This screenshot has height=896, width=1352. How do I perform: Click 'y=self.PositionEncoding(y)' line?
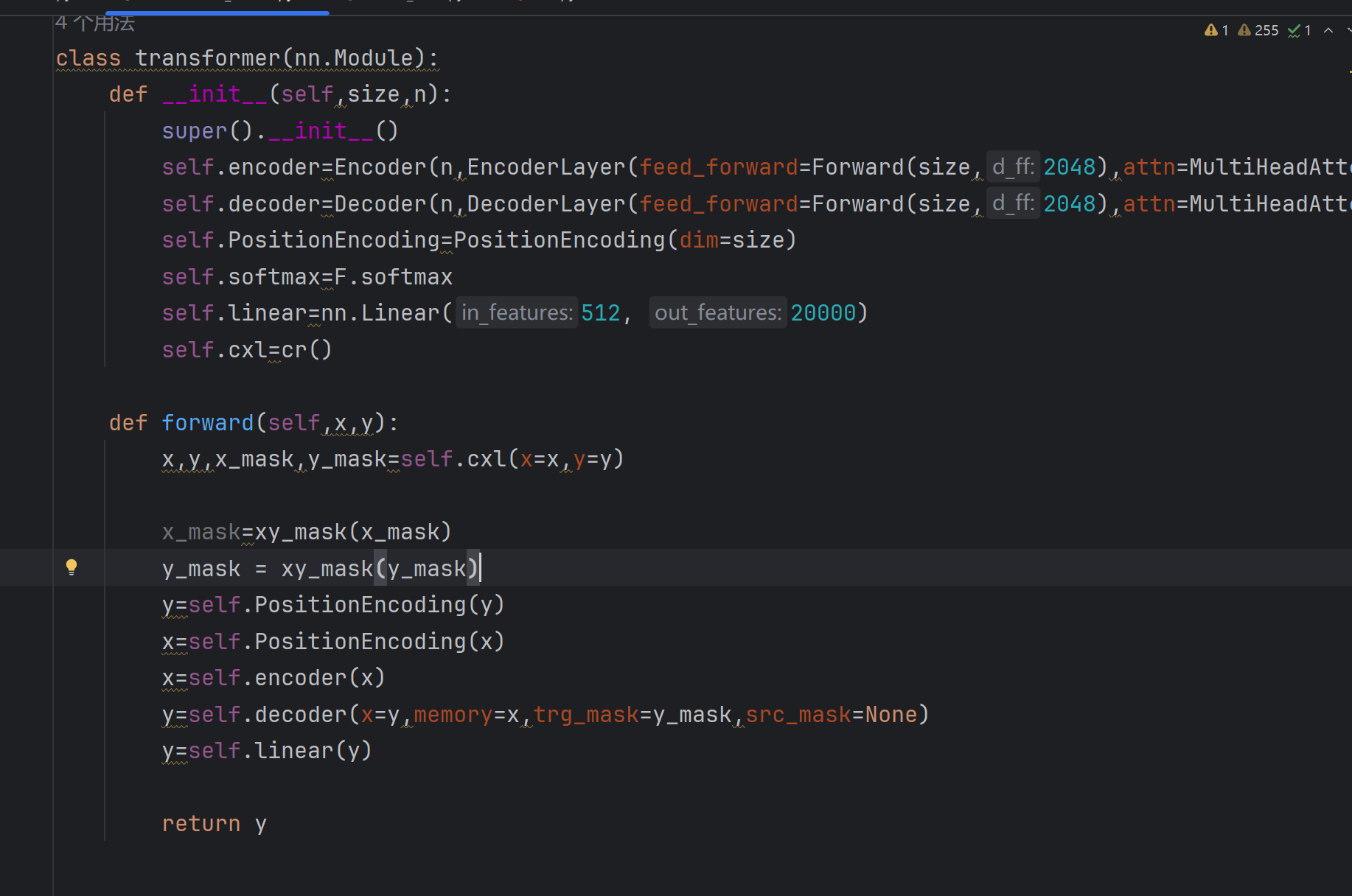click(333, 605)
